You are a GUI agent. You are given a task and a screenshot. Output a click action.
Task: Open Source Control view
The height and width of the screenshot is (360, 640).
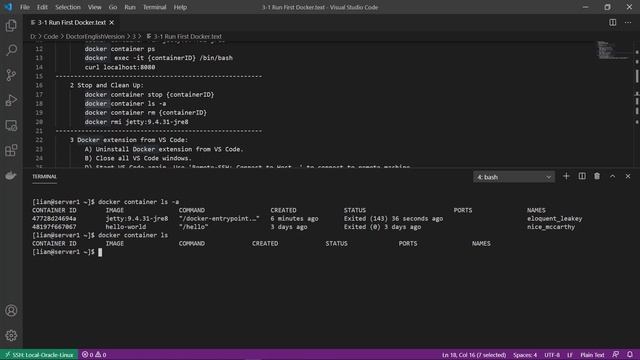11,75
